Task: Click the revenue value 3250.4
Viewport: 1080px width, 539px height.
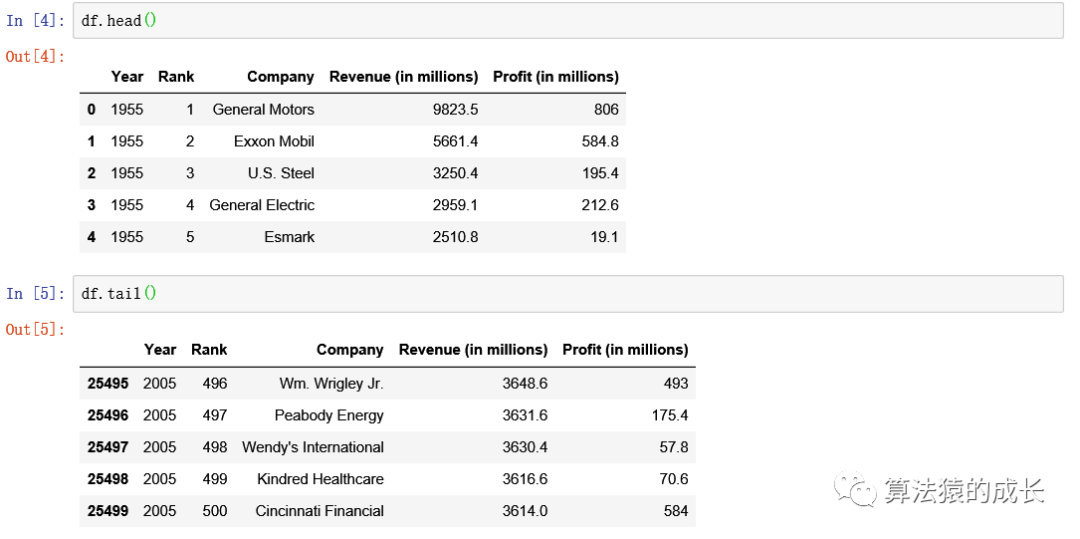Action: [x=455, y=173]
